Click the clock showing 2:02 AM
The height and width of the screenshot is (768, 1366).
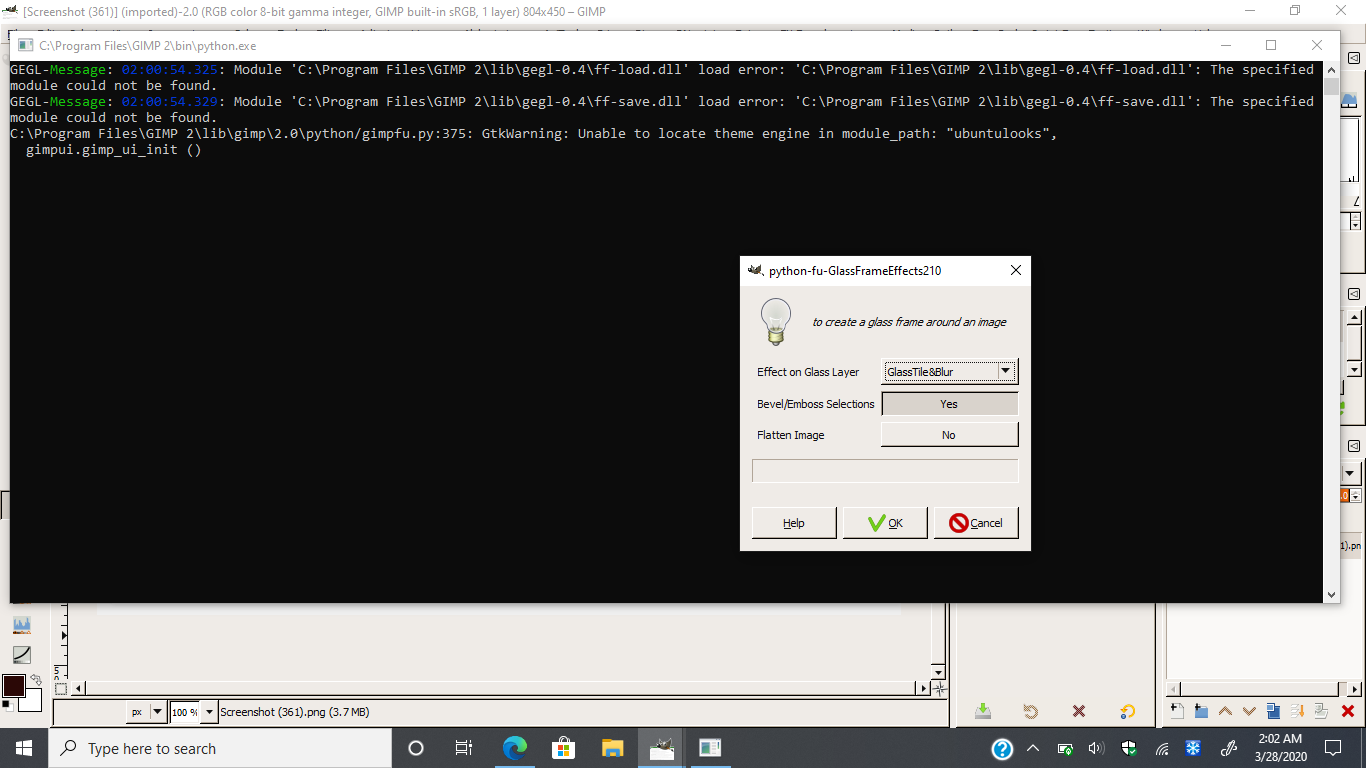[x=1281, y=747]
